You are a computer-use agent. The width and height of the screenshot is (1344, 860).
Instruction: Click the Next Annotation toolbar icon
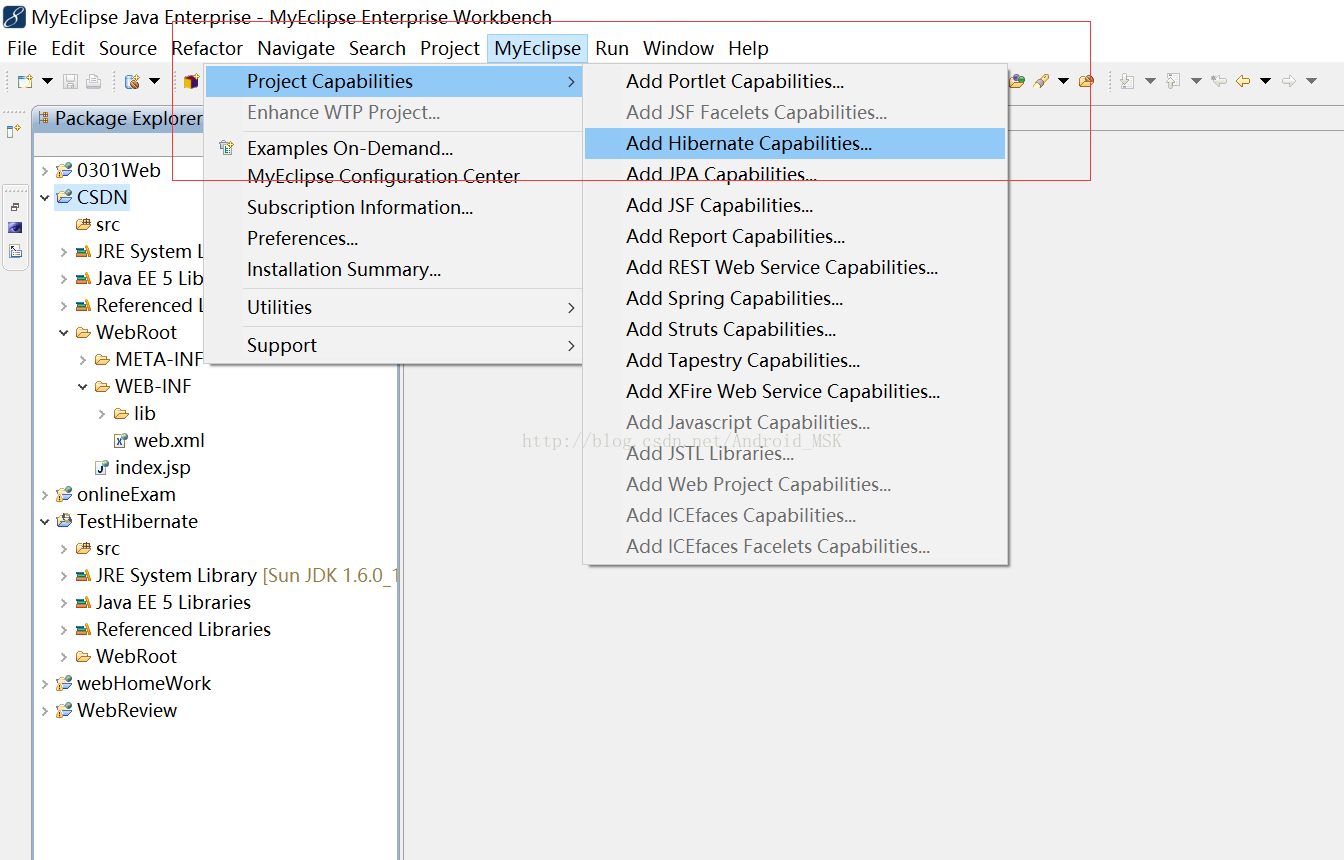click(x=1127, y=81)
